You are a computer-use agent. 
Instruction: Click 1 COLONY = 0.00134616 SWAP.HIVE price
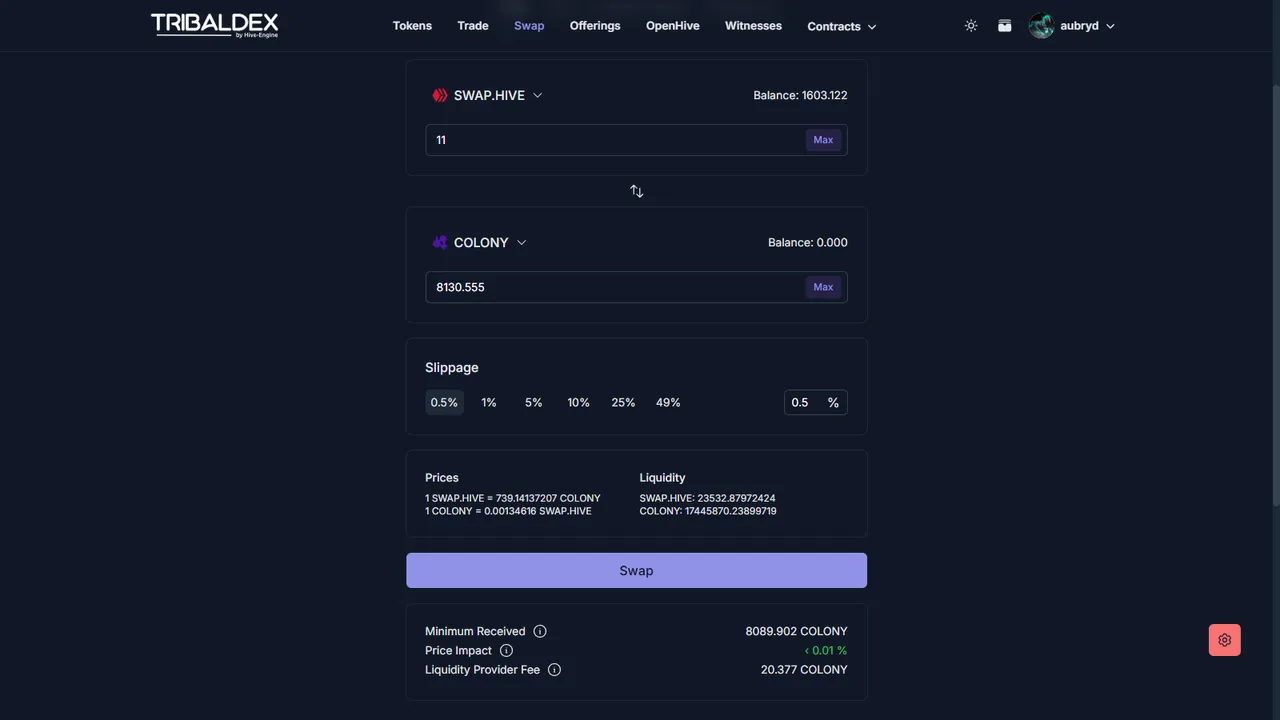coord(508,511)
